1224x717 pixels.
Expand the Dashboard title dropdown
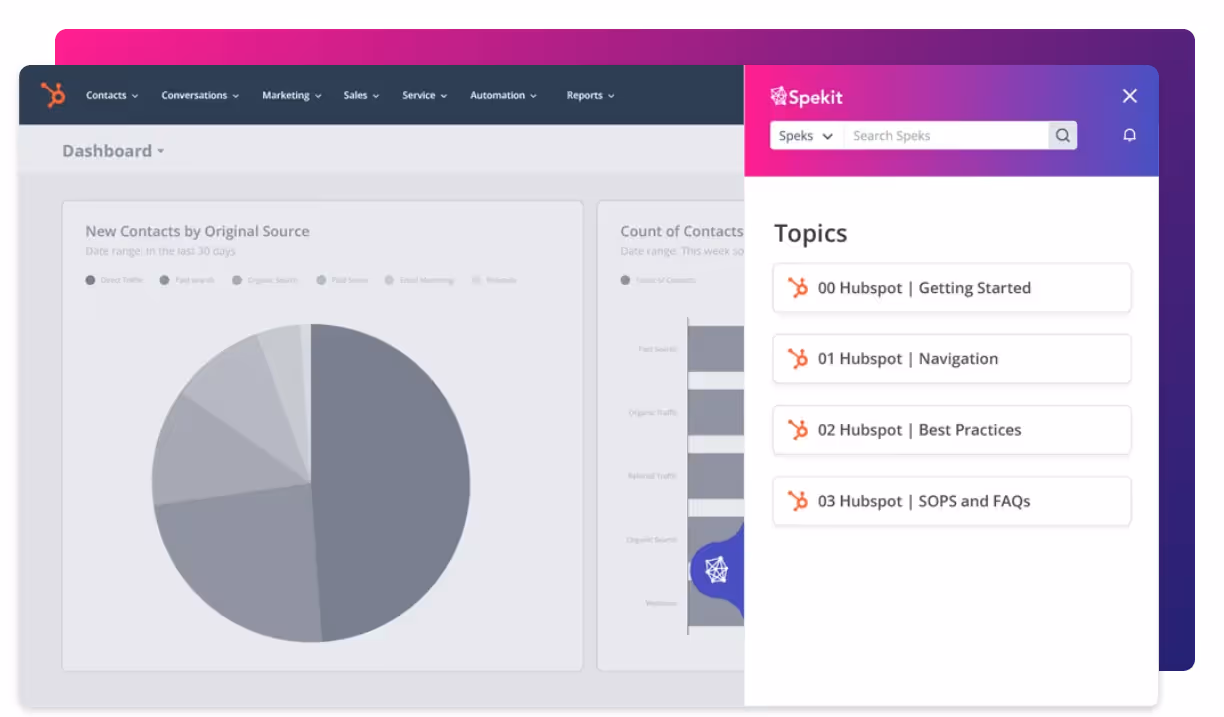point(113,151)
